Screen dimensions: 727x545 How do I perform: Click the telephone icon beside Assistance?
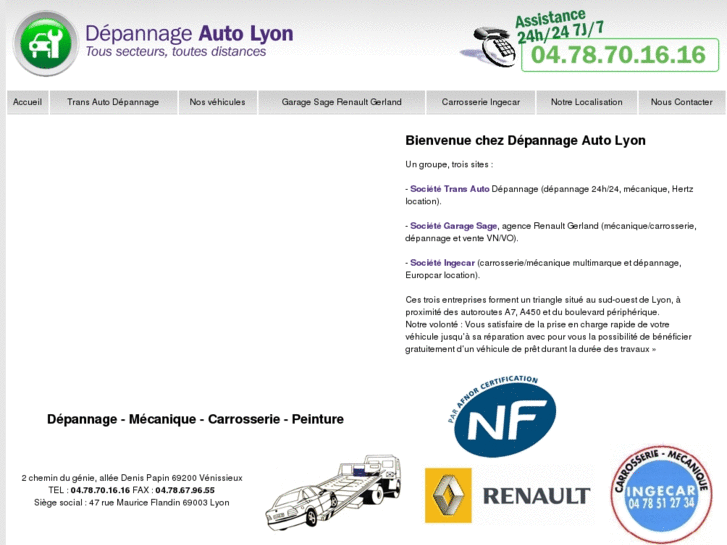coord(490,47)
